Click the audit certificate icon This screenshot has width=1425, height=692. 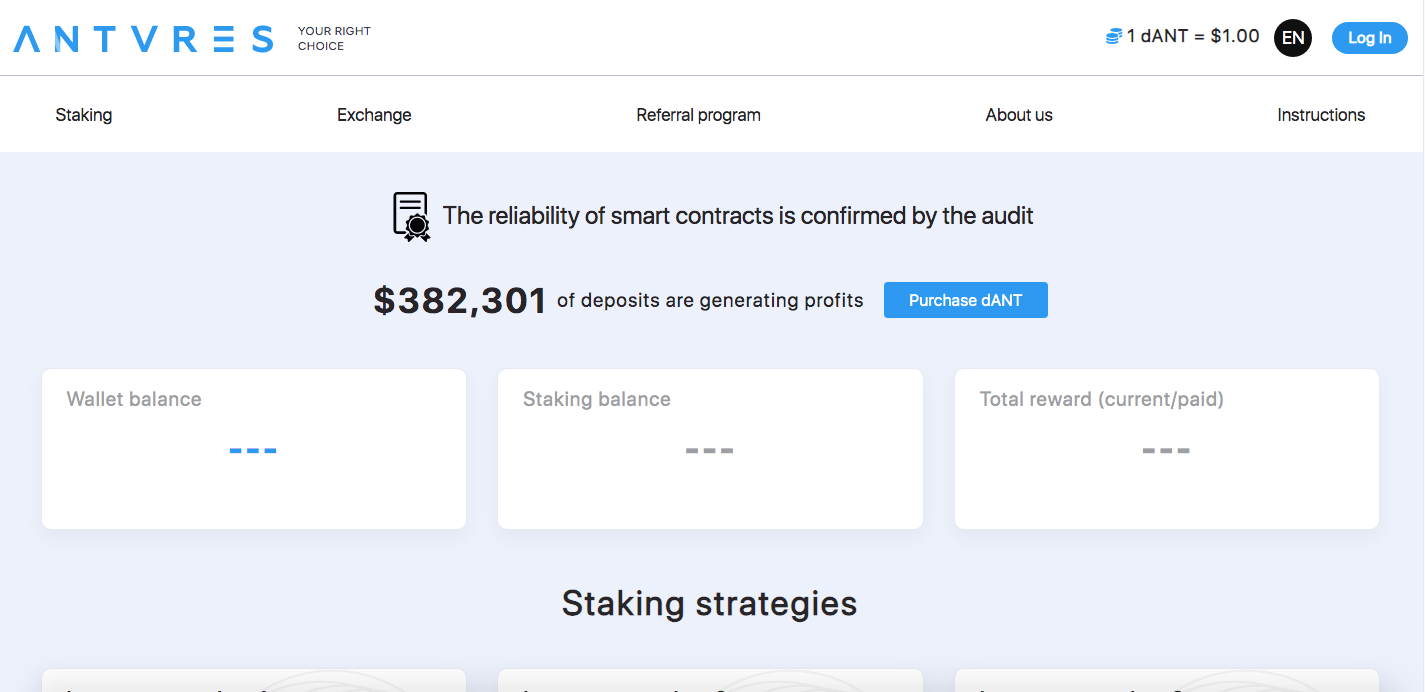(411, 216)
